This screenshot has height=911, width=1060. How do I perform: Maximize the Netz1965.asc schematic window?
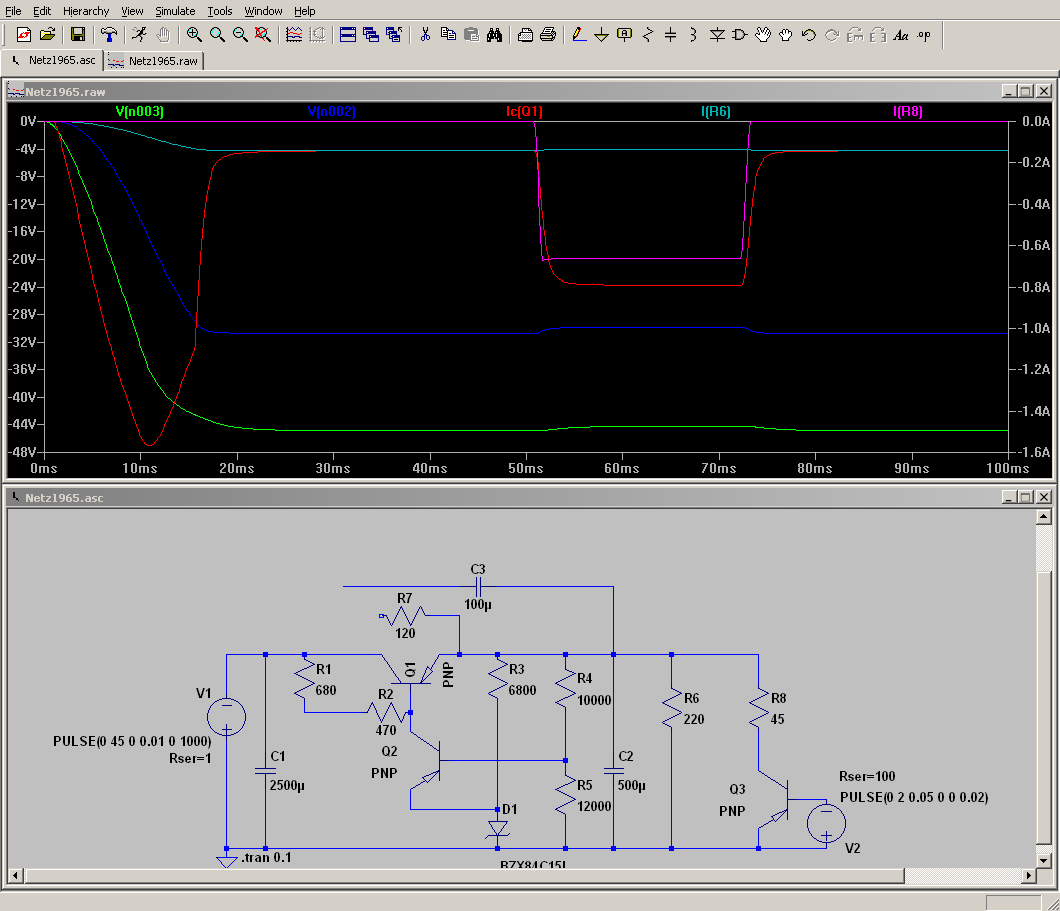pyautogui.click(x=1026, y=497)
